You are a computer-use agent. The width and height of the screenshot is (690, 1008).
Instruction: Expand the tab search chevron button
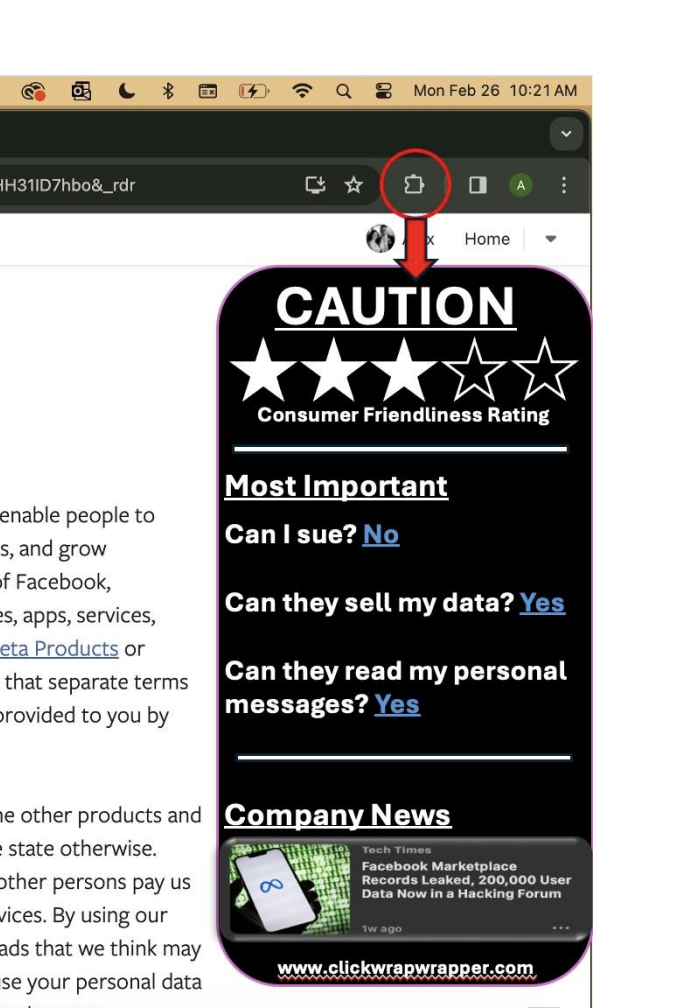tap(566, 134)
